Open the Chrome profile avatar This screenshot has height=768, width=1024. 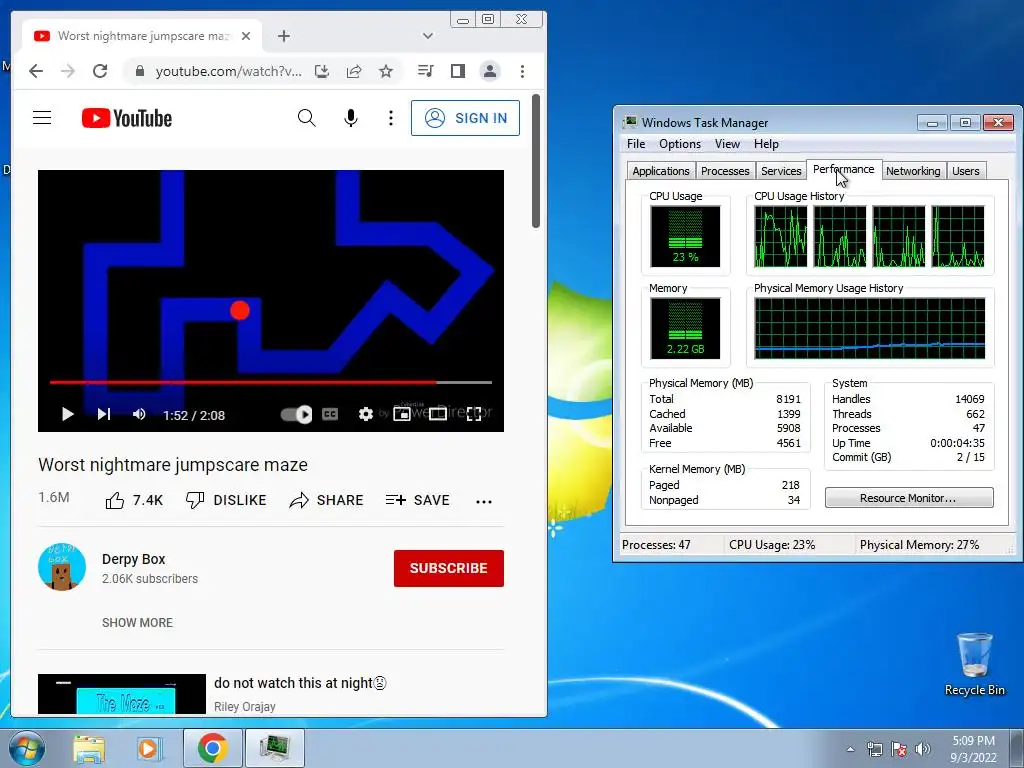pos(490,71)
